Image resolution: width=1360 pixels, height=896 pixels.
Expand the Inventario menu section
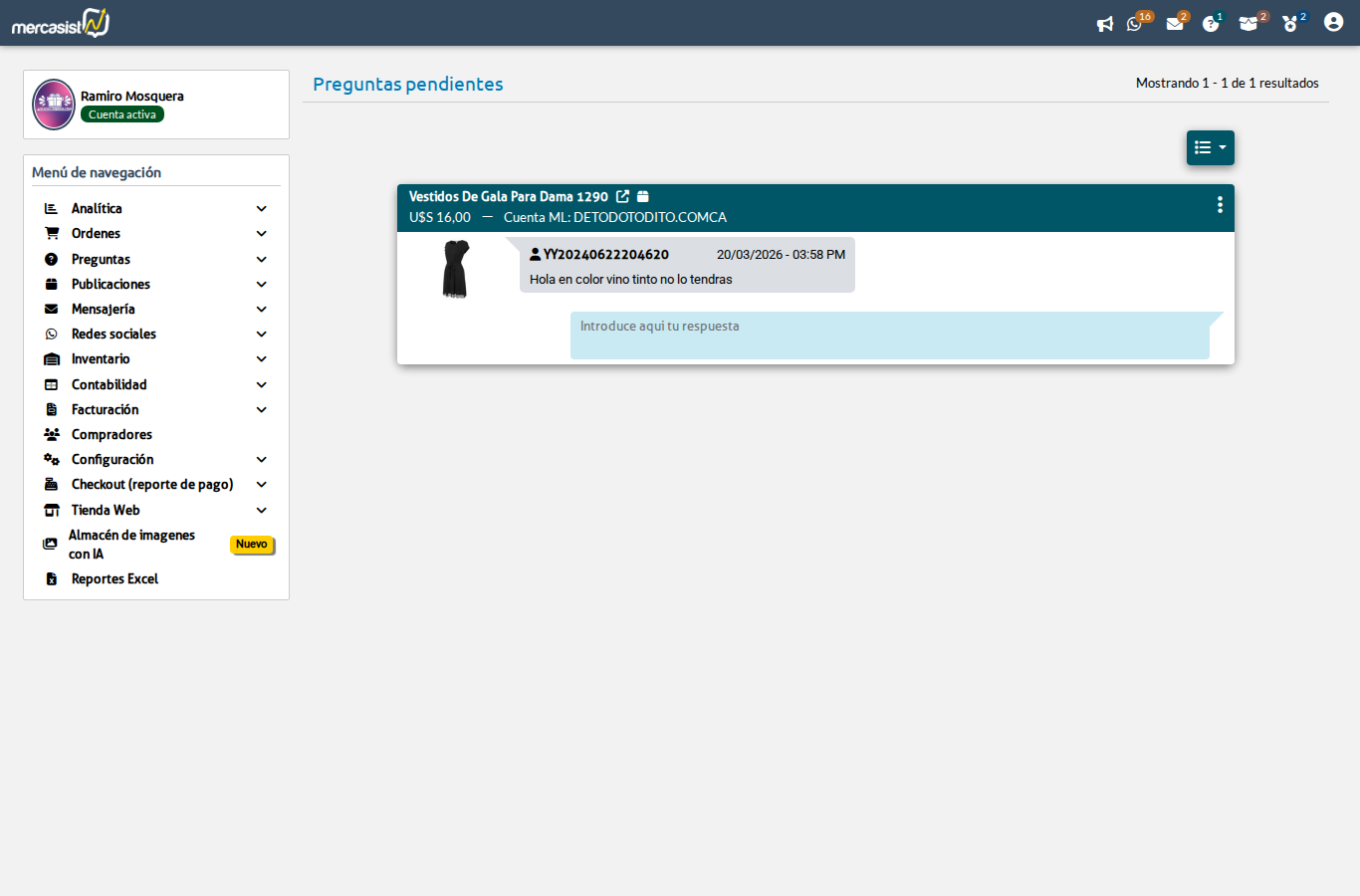[155, 358]
